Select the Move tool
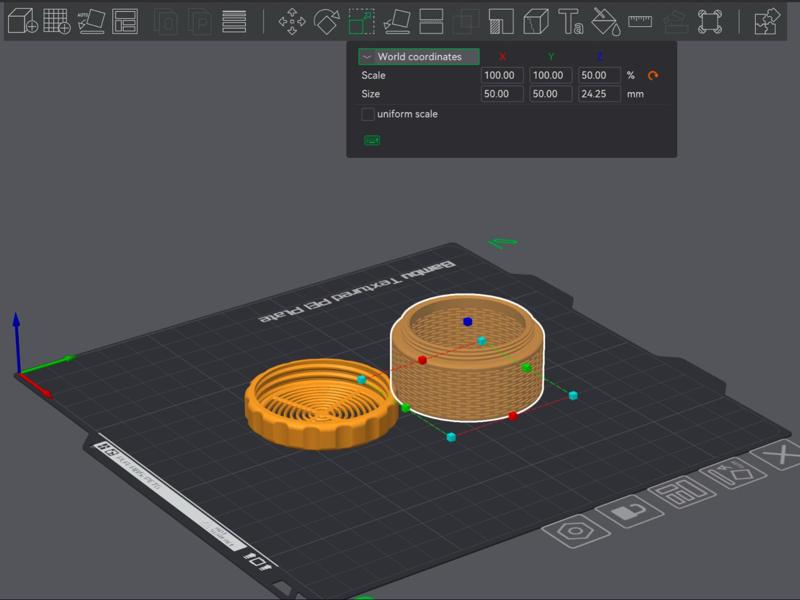 [292, 20]
